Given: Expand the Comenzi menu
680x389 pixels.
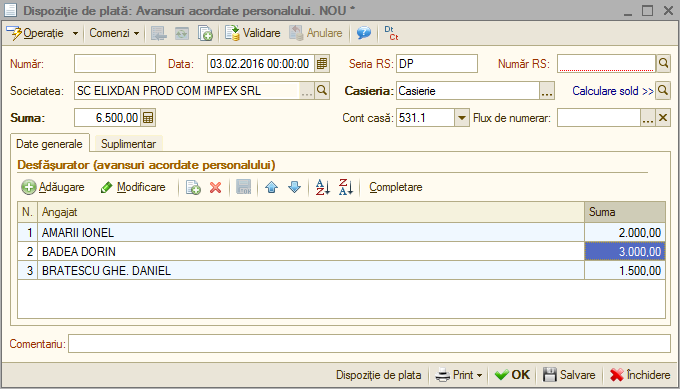Looking at the screenshot, I should (114, 33).
